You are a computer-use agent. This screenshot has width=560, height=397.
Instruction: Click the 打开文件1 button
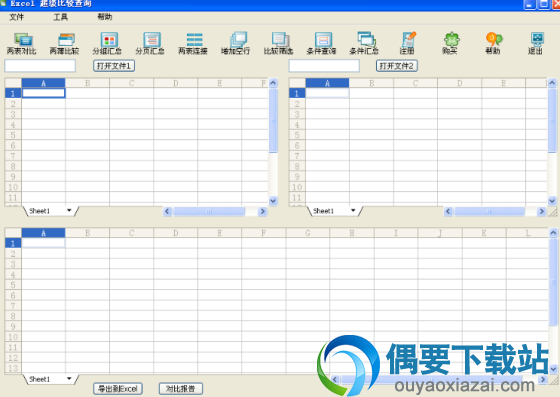(x=114, y=66)
